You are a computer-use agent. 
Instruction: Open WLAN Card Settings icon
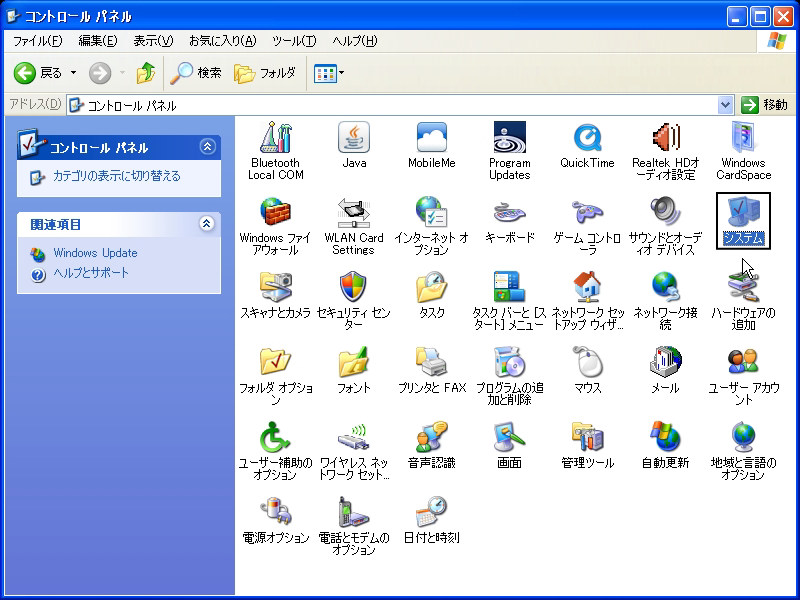click(354, 212)
